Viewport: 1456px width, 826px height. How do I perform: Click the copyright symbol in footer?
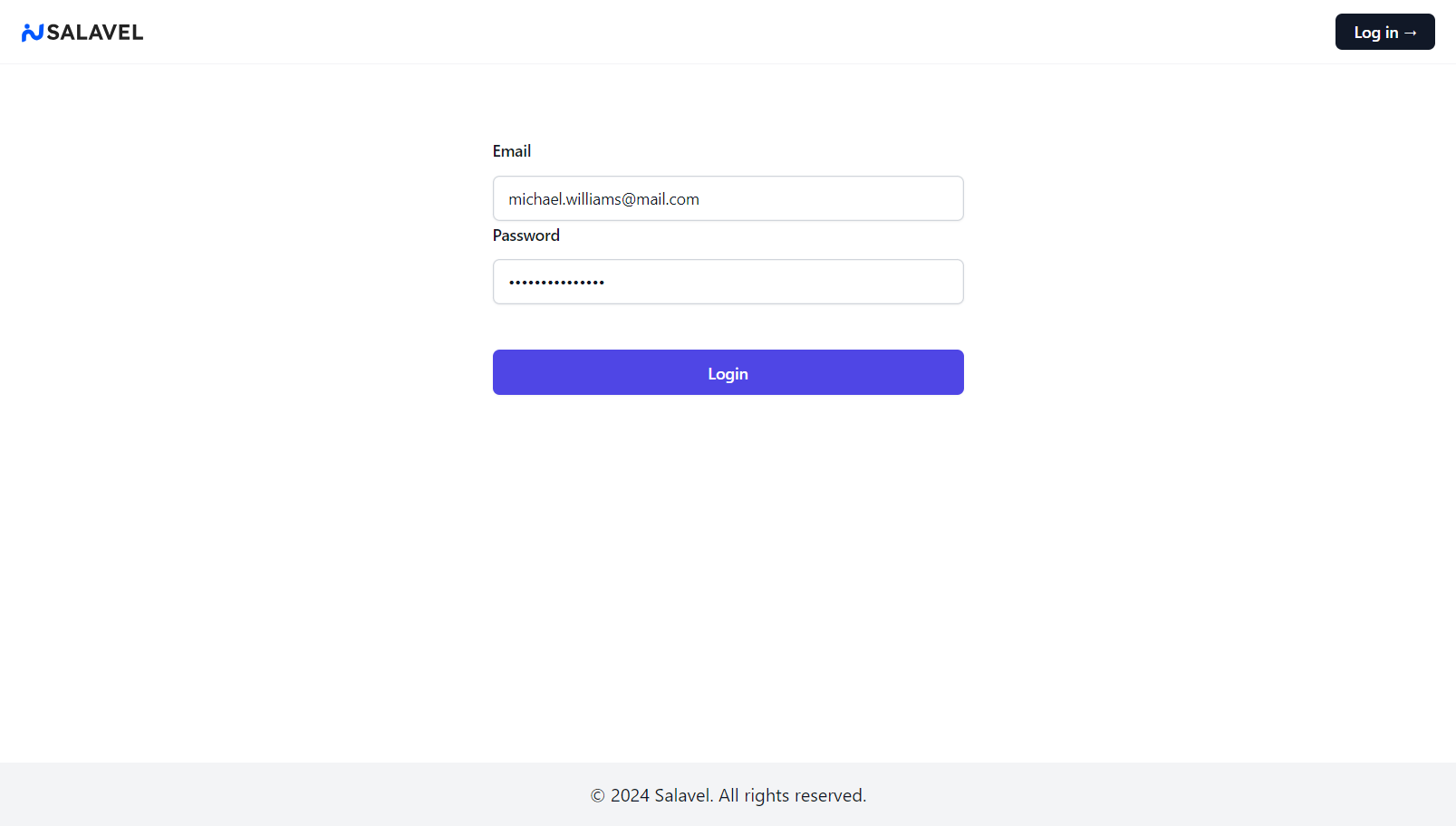pos(597,796)
